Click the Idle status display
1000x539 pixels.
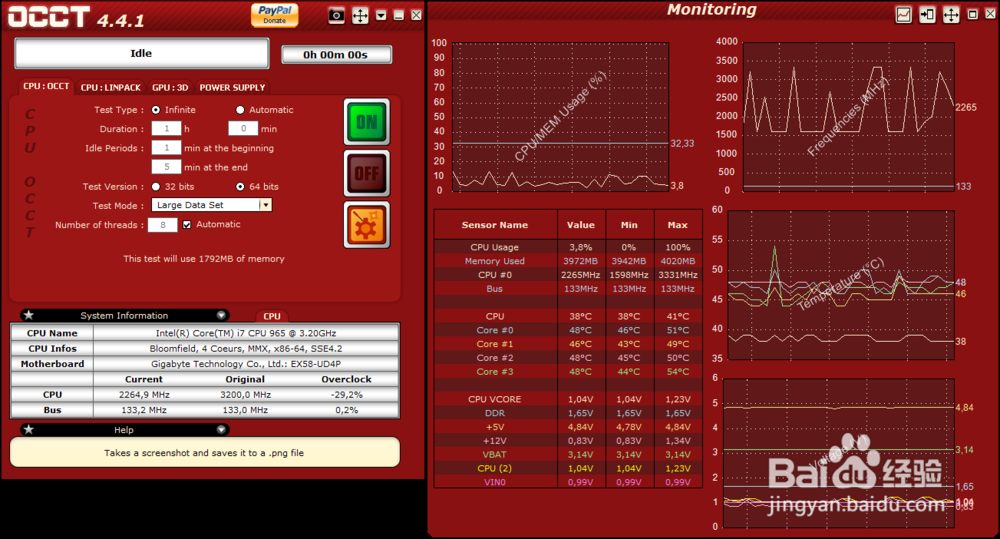click(142, 54)
